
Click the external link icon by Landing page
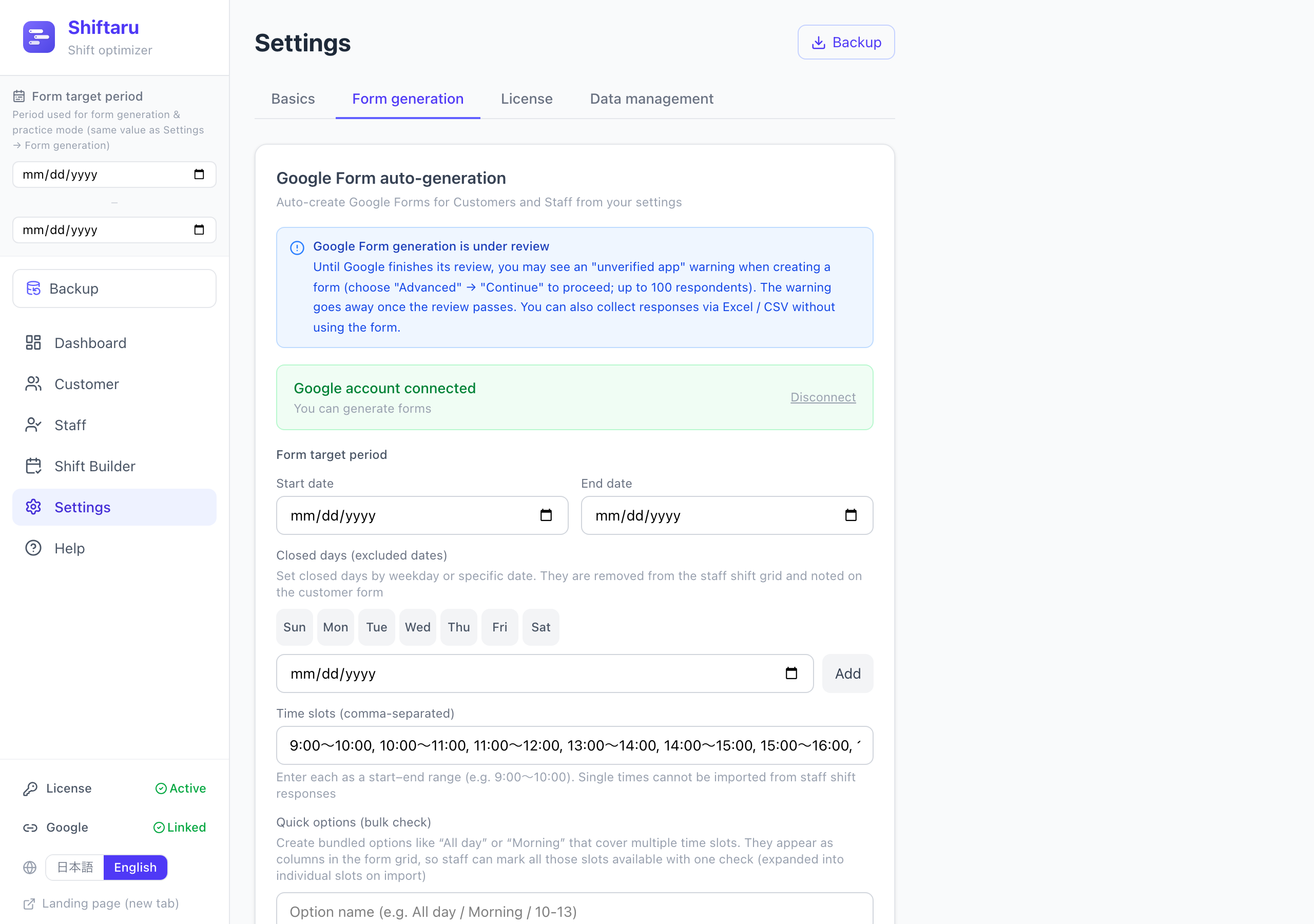(29, 904)
